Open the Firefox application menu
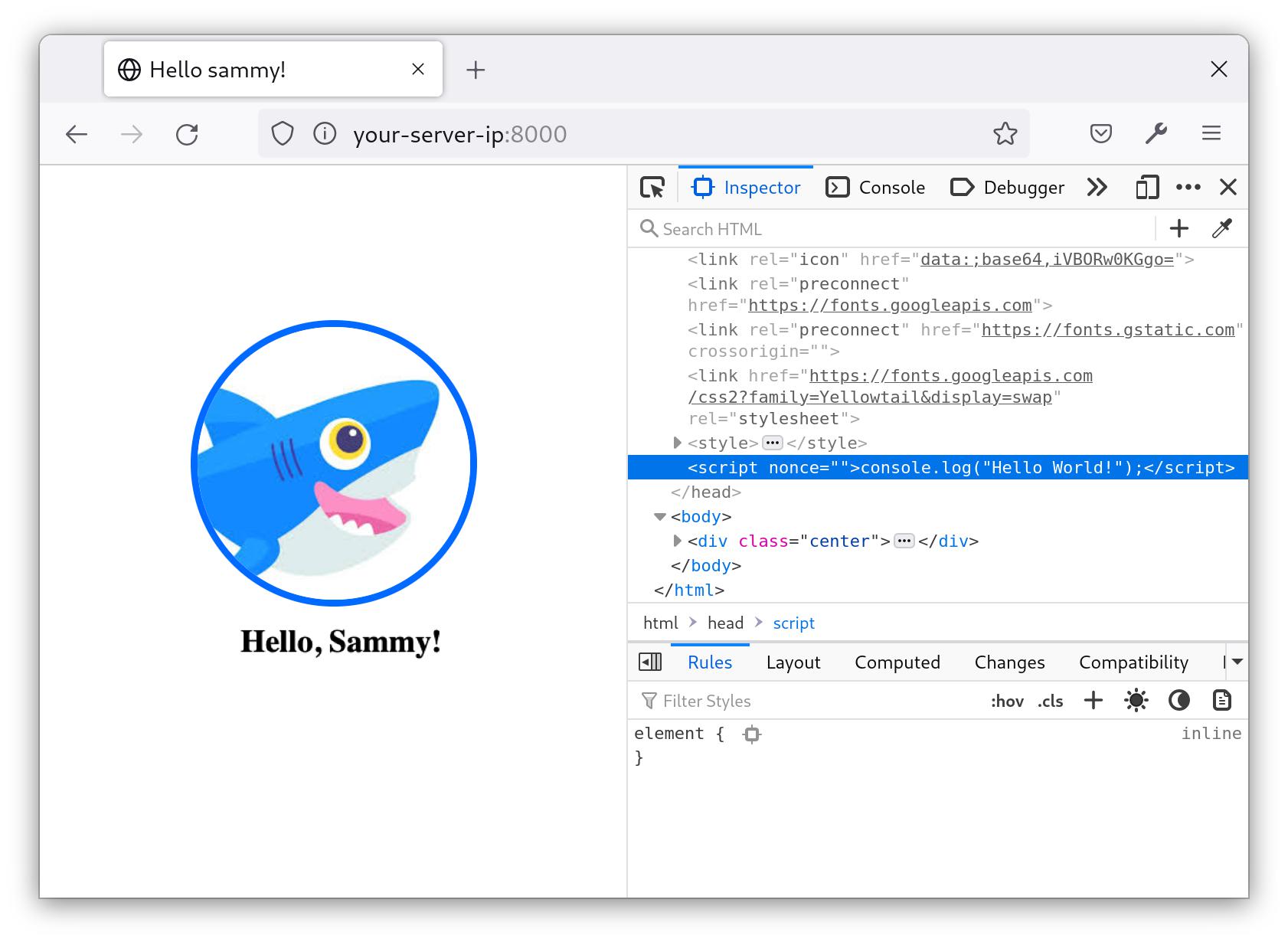 (1211, 133)
